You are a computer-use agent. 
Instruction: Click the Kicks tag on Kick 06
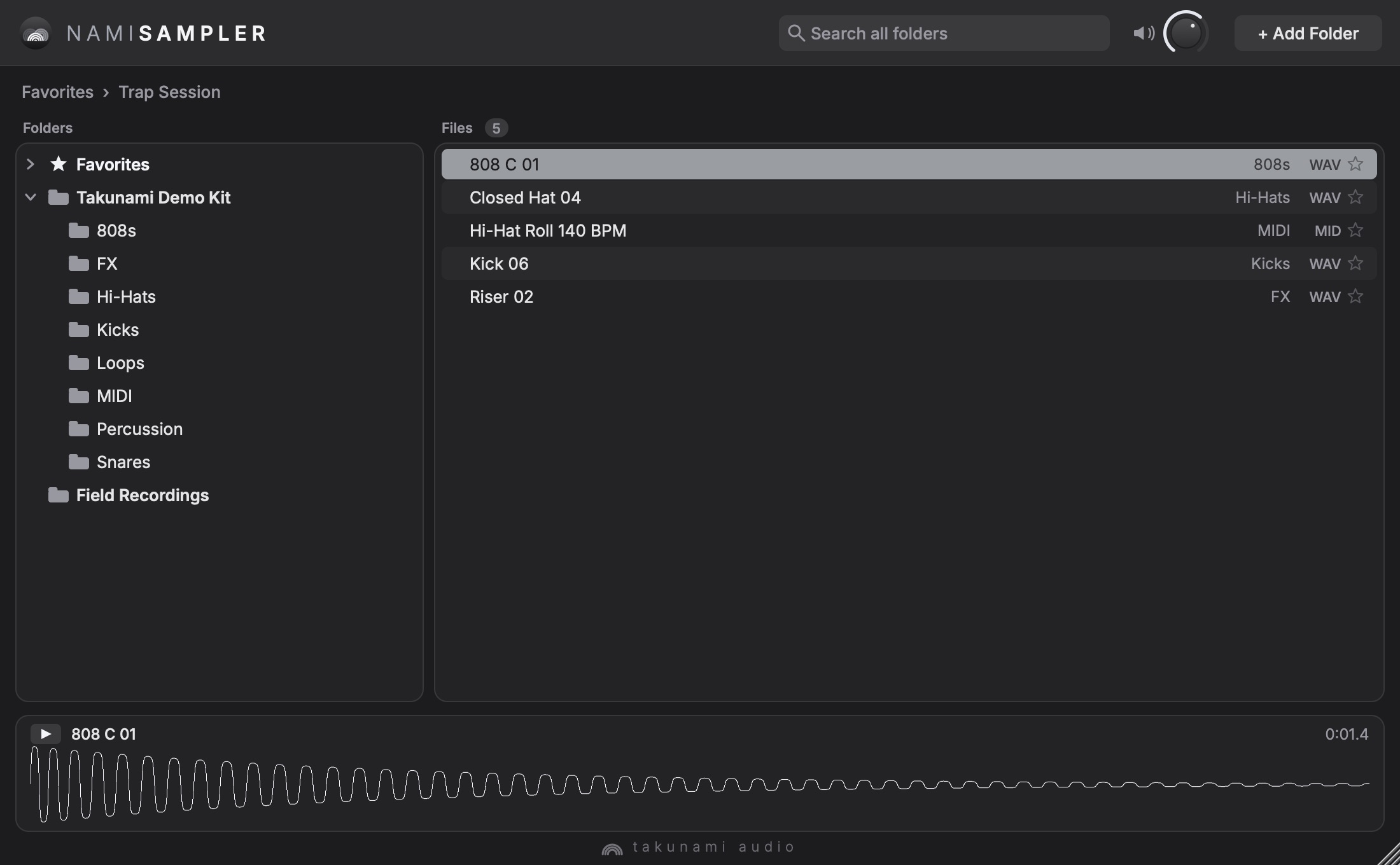[1270, 264]
